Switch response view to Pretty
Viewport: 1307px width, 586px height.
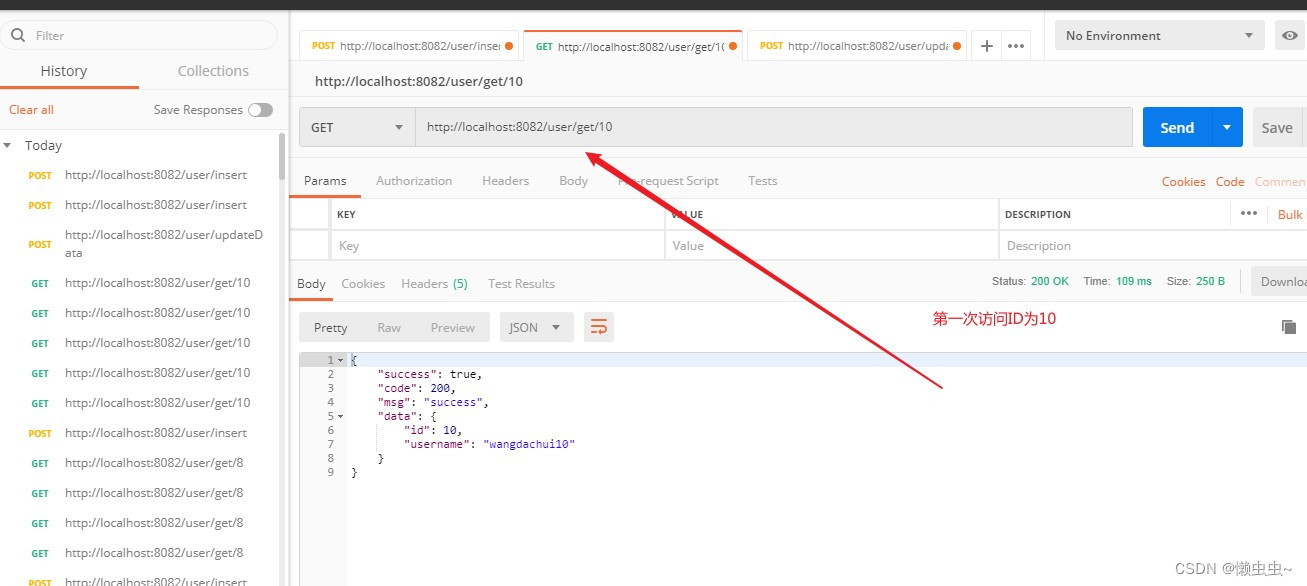(330, 327)
